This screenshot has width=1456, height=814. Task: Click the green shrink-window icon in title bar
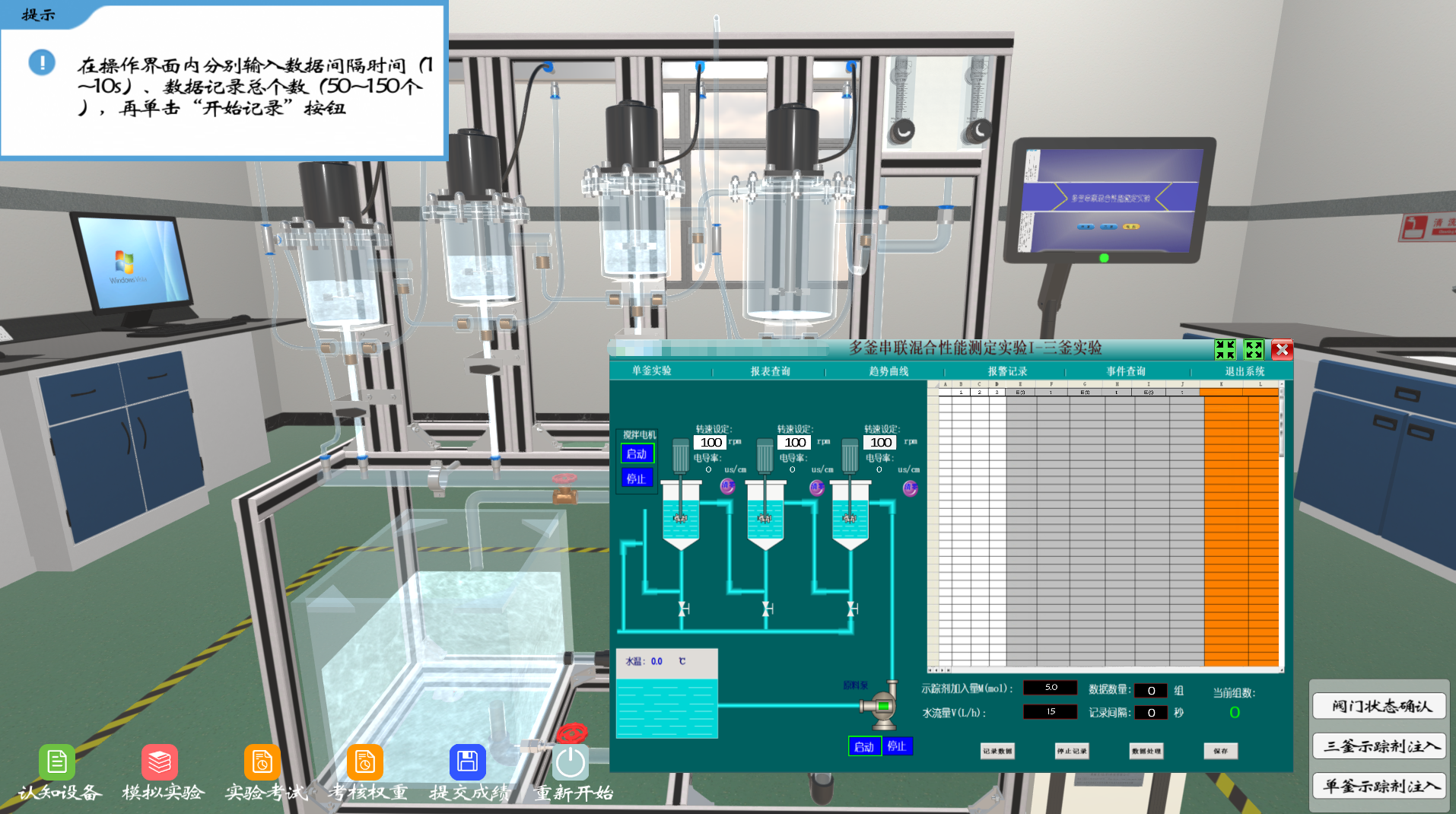(x=1225, y=350)
